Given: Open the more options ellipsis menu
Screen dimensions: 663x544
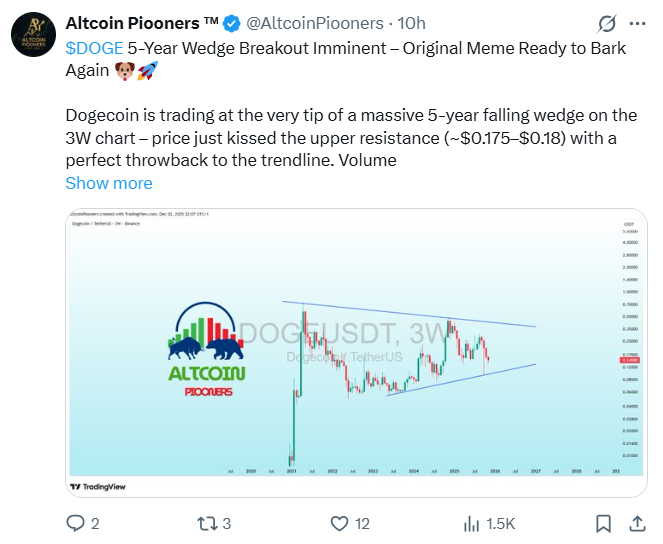Looking at the screenshot, I should (x=637, y=23).
